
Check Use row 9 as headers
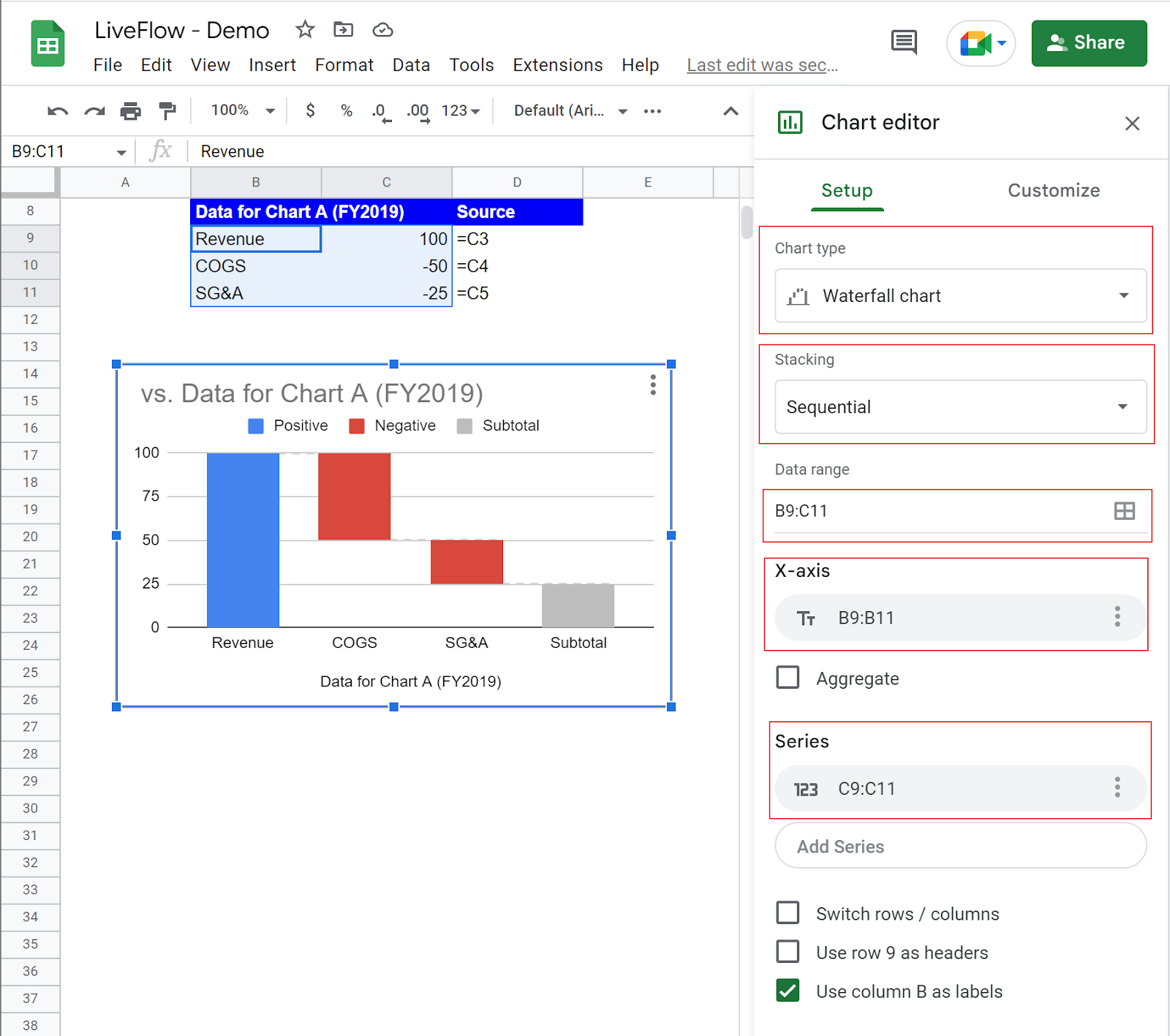[788, 952]
